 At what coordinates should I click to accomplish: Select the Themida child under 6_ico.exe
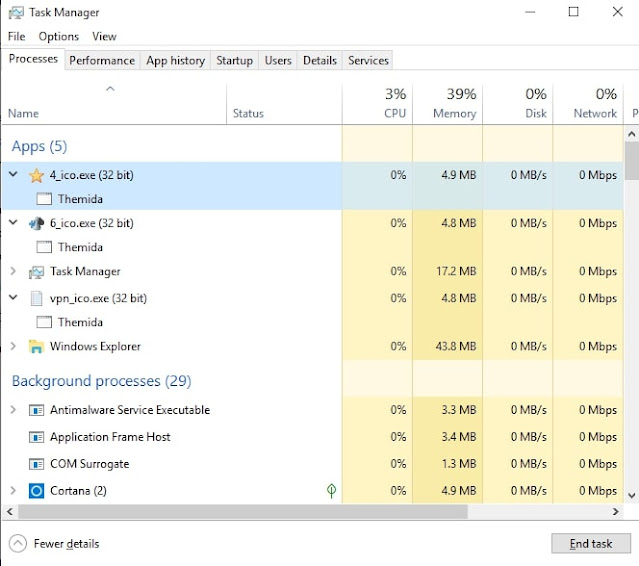tap(80, 247)
